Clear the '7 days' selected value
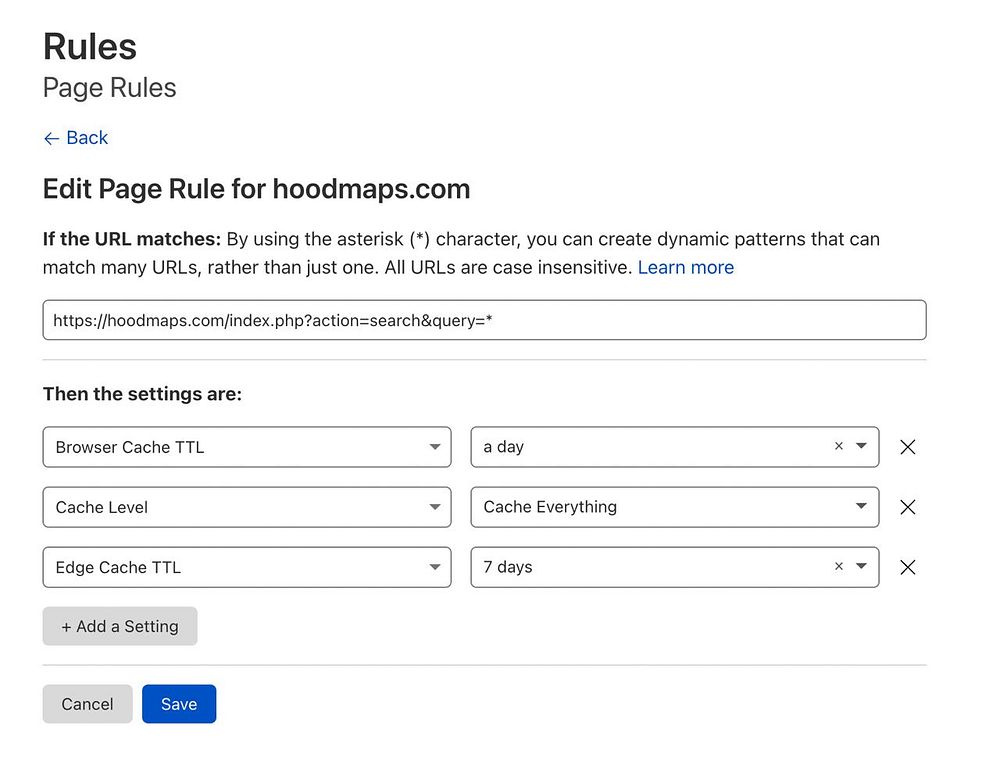Screen dimensions: 1000x769 point(838,567)
